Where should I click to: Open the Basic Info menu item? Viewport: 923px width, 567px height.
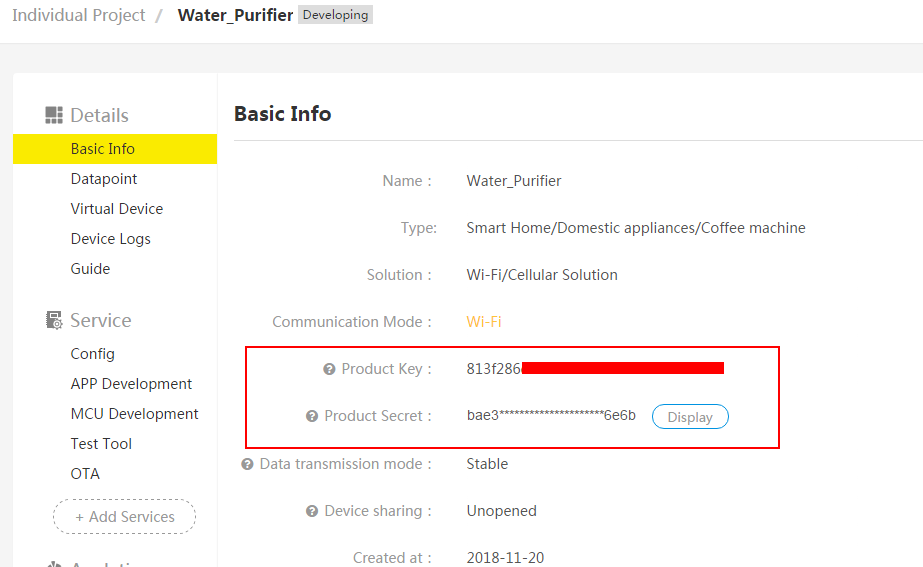(102, 149)
